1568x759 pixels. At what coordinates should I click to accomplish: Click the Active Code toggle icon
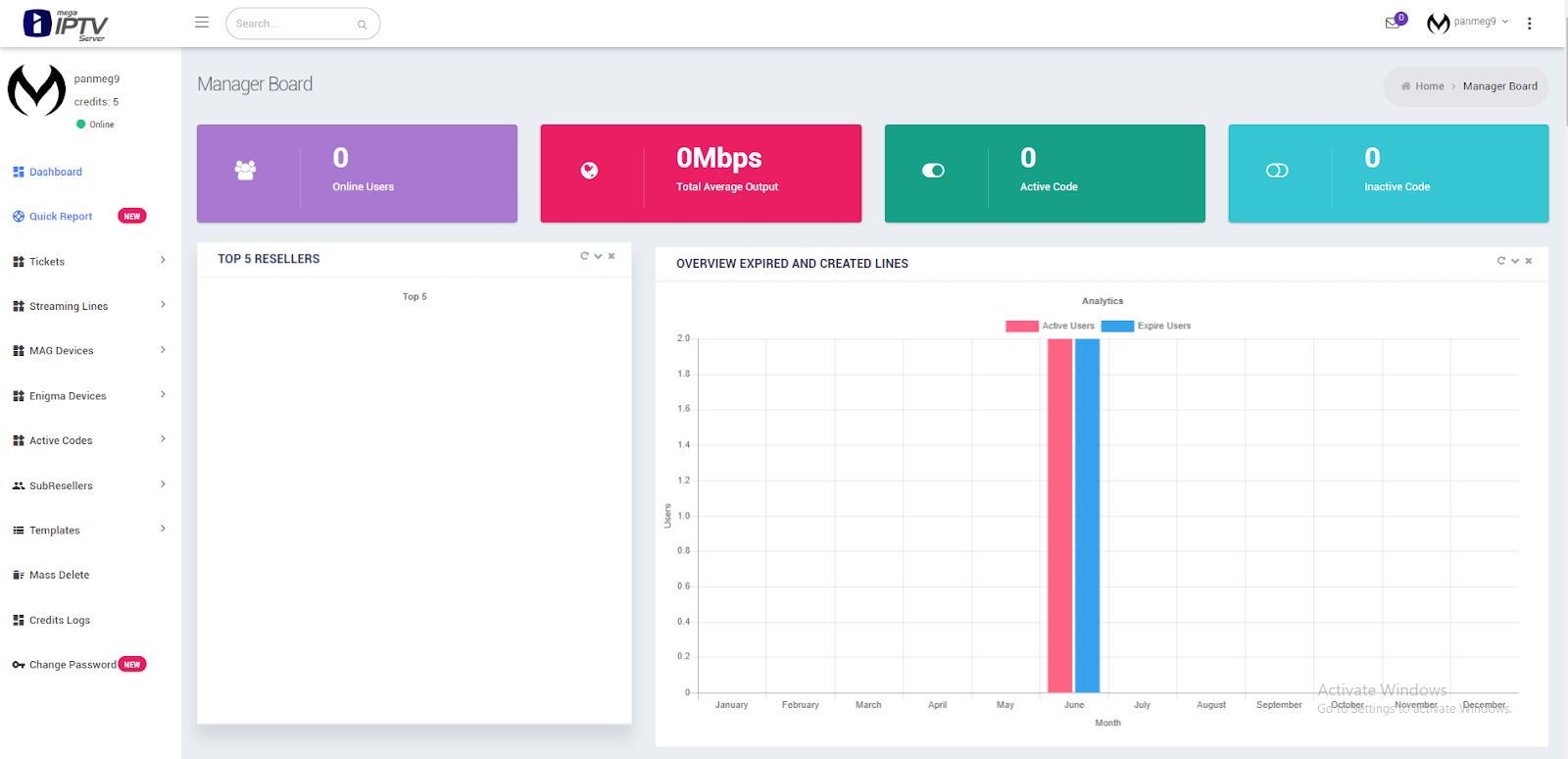pos(933,171)
